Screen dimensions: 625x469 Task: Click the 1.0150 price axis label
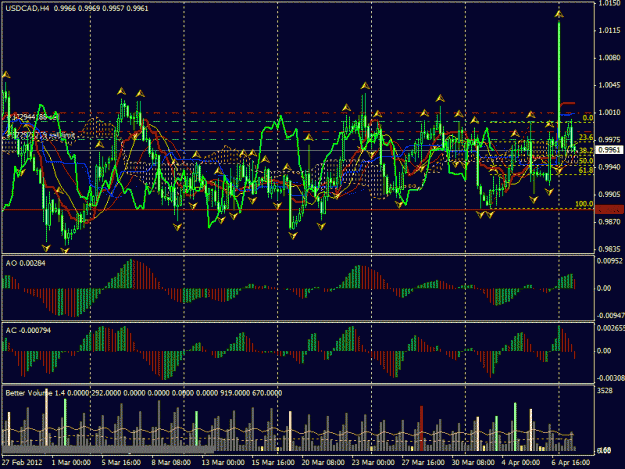pos(610,4)
